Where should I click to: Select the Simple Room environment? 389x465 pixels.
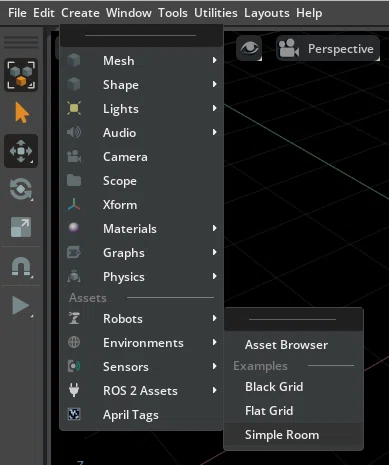pyautogui.click(x=282, y=435)
